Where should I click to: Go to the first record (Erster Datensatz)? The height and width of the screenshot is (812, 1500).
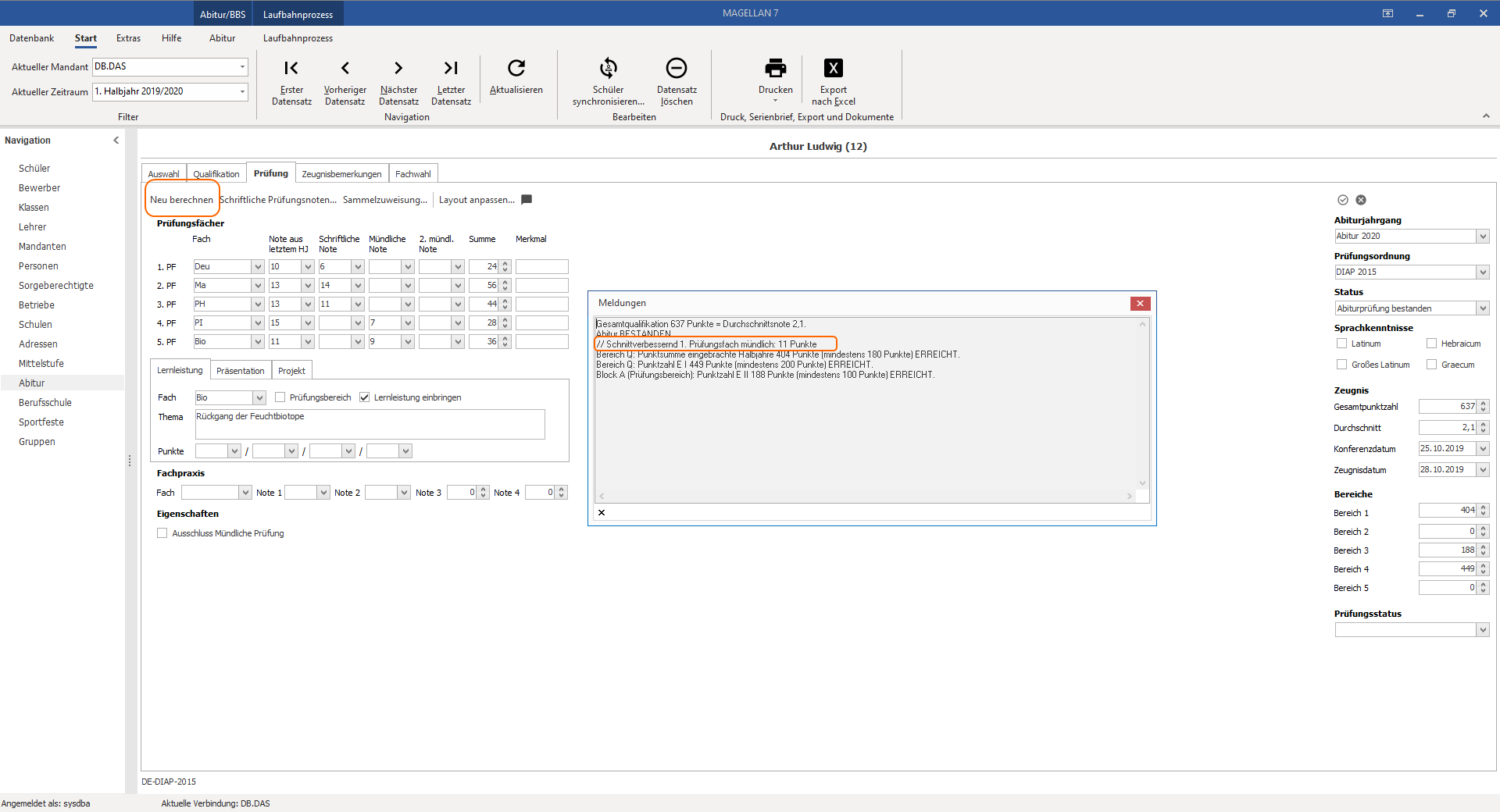(291, 68)
